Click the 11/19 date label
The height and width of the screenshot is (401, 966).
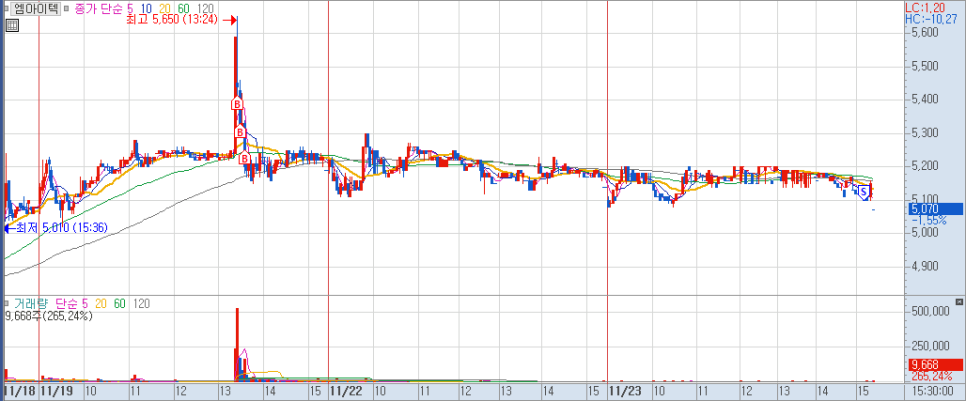59,391
